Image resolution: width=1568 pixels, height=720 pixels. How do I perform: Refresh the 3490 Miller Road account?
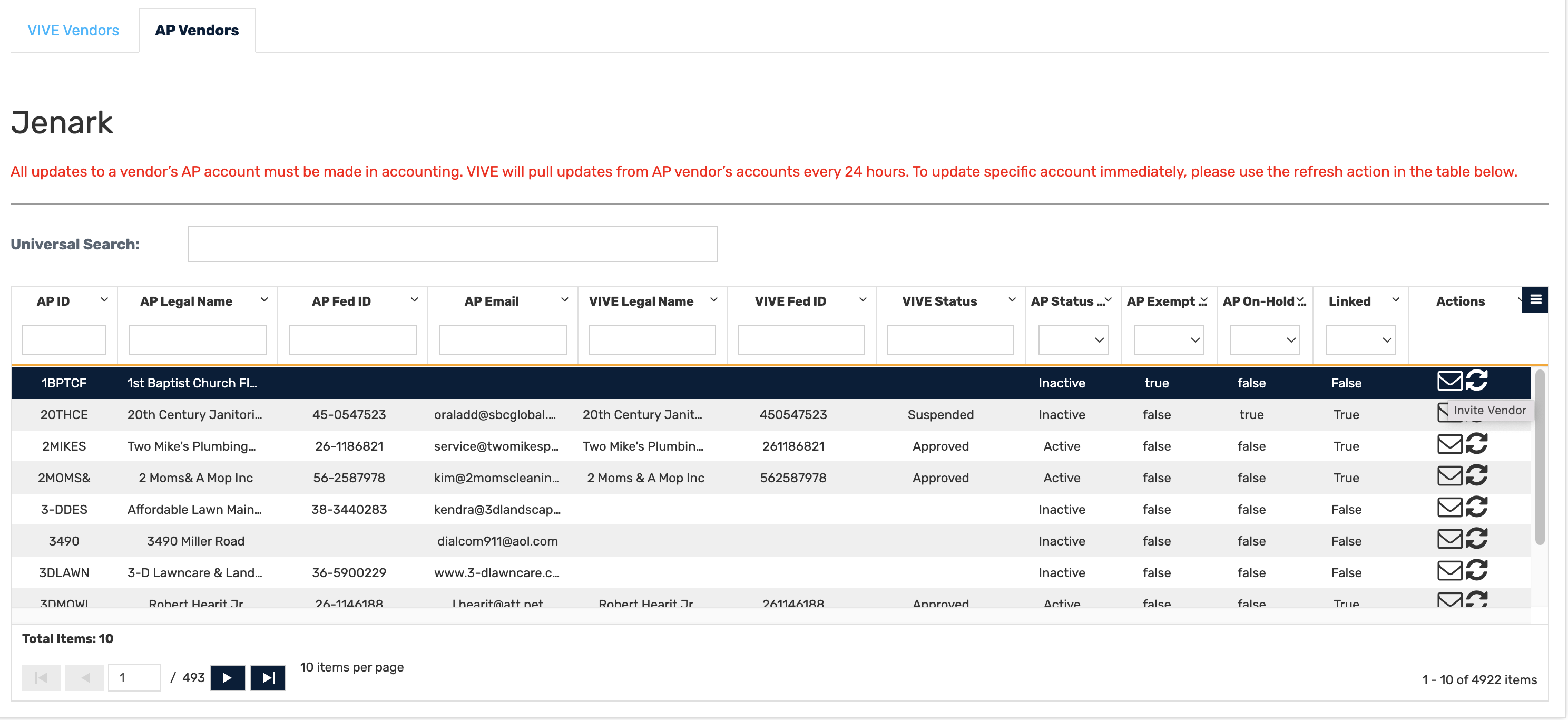[x=1476, y=539]
